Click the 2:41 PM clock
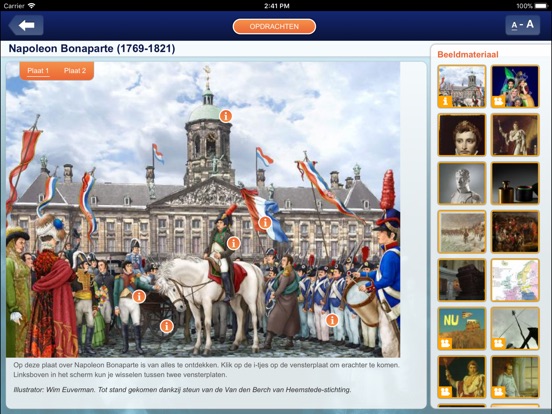552x414 pixels. tap(277, 6)
